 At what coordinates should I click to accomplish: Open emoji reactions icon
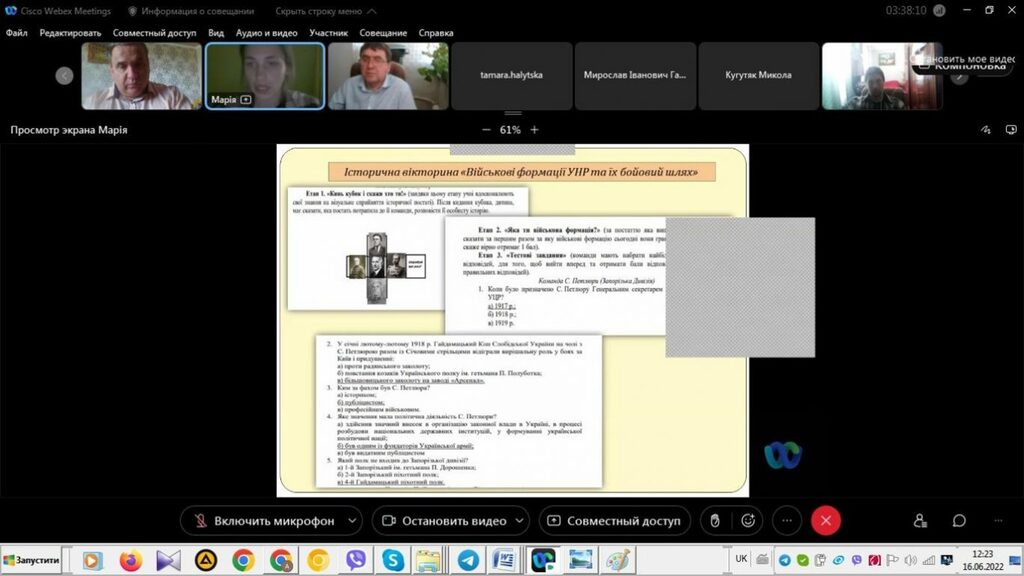(x=748, y=521)
